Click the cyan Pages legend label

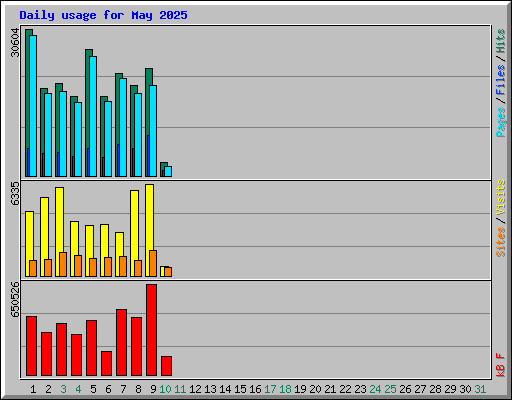coord(500,122)
